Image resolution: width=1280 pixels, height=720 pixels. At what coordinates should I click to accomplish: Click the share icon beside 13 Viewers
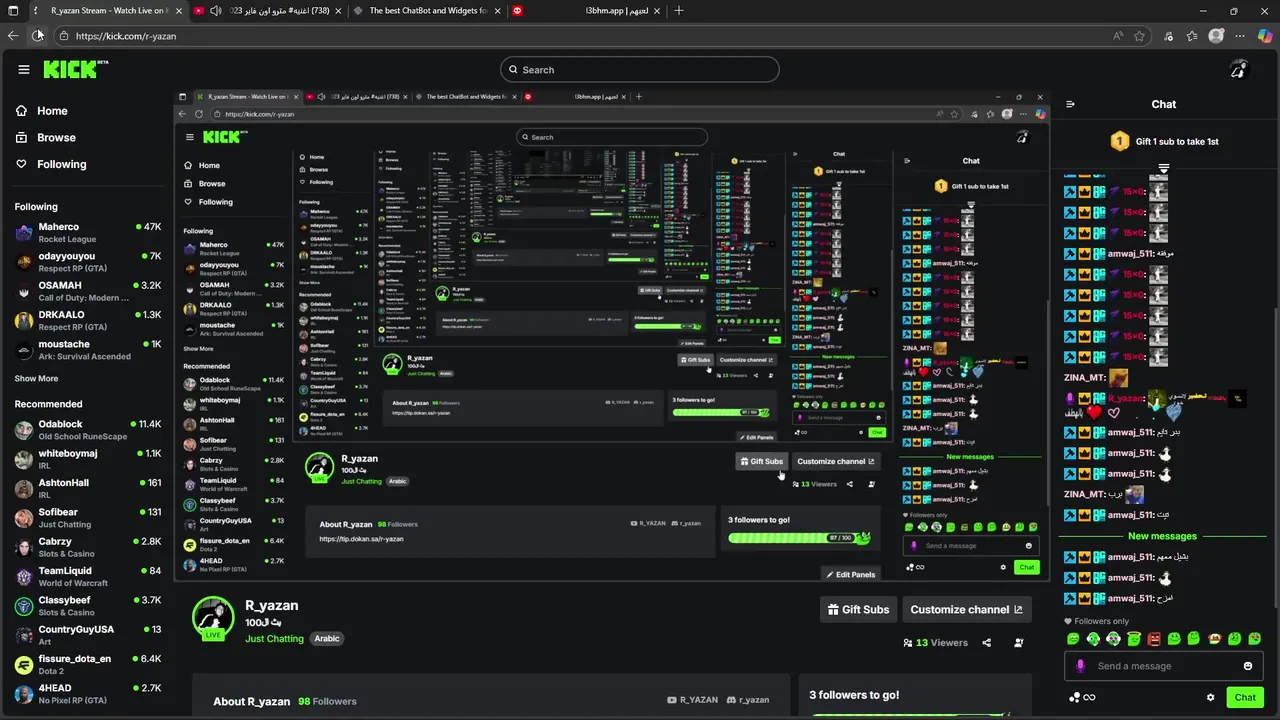(x=987, y=643)
